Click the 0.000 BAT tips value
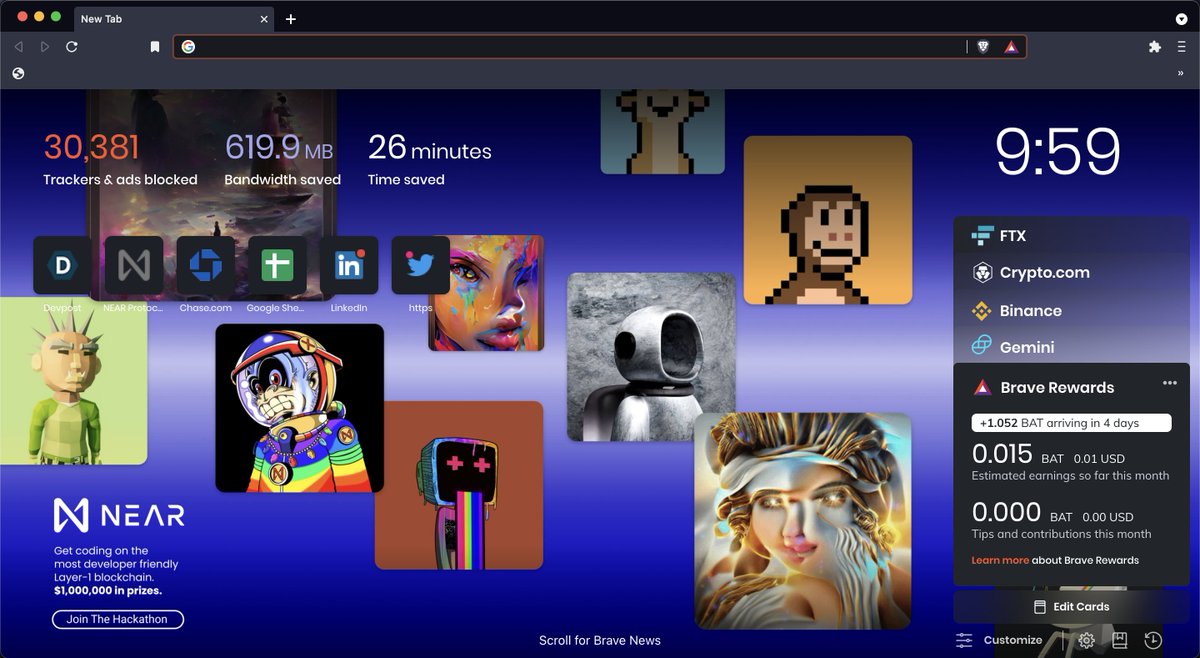 [x=1006, y=512]
